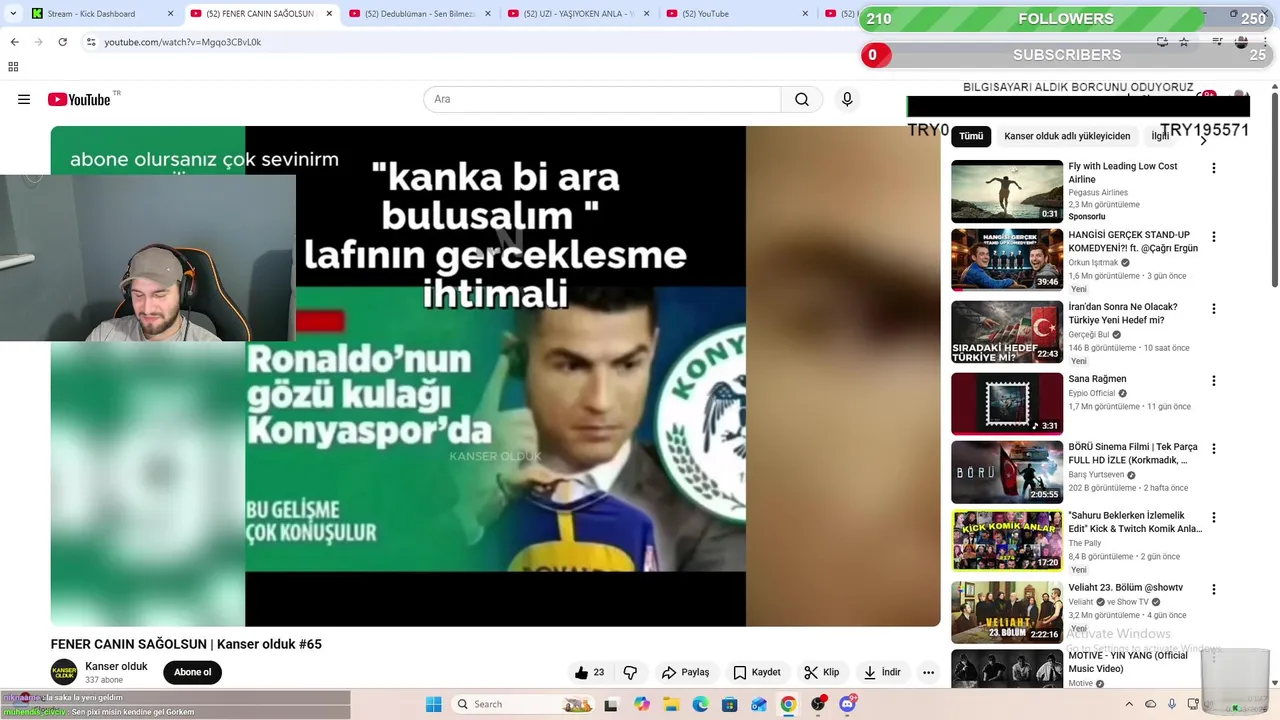Open options for Veliaht 23. Bölüm video
Screen dimensions: 1280x720
(x=1214, y=590)
